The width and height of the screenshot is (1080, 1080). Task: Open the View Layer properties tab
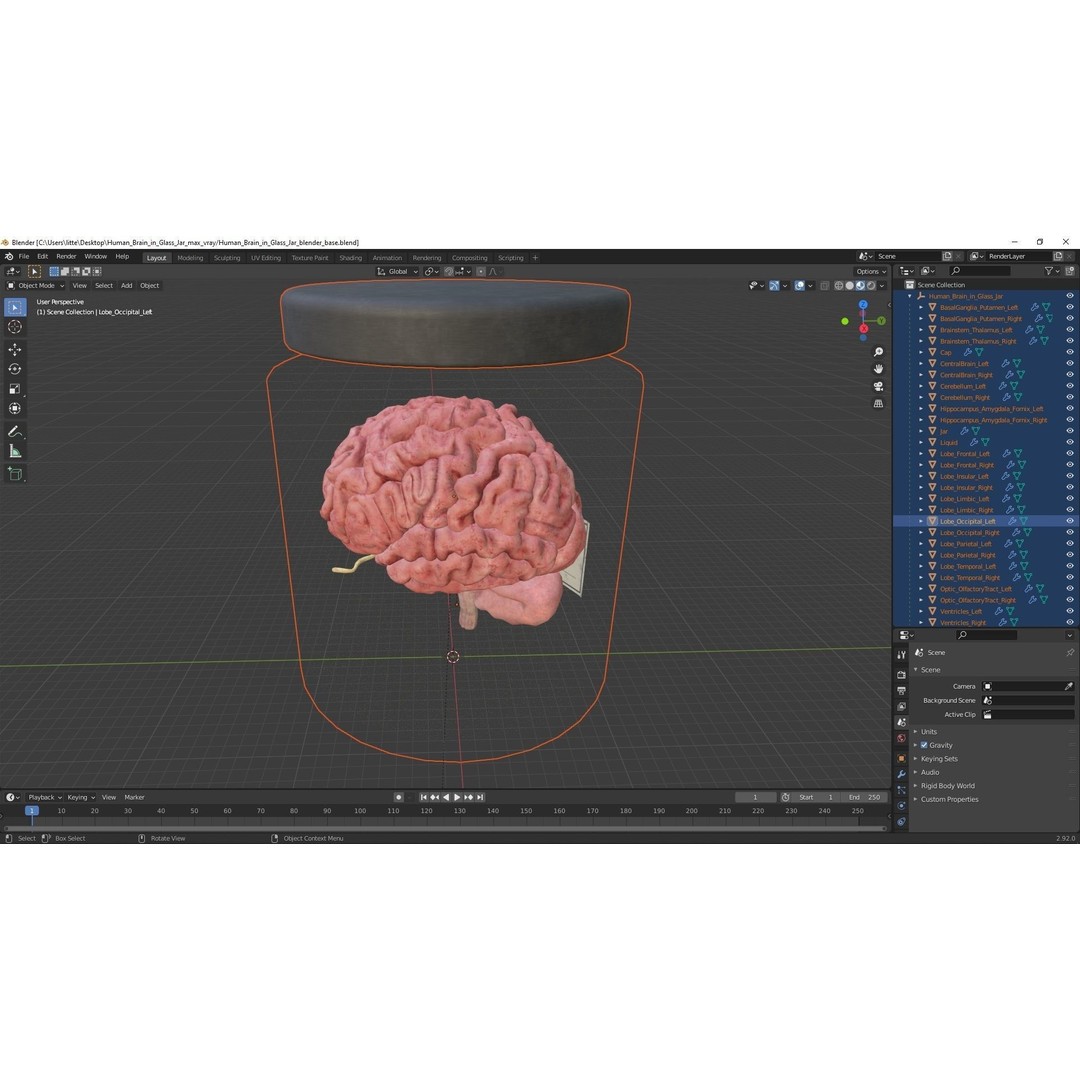pyautogui.click(x=901, y=706)
